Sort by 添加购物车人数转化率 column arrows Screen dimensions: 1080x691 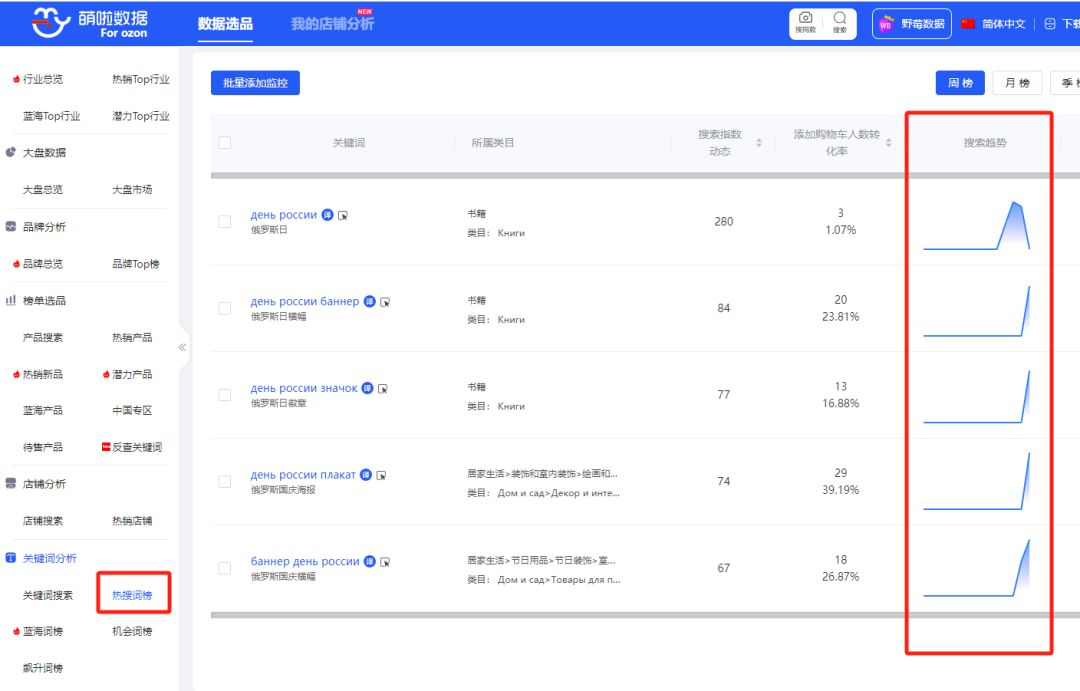point(889,143)
